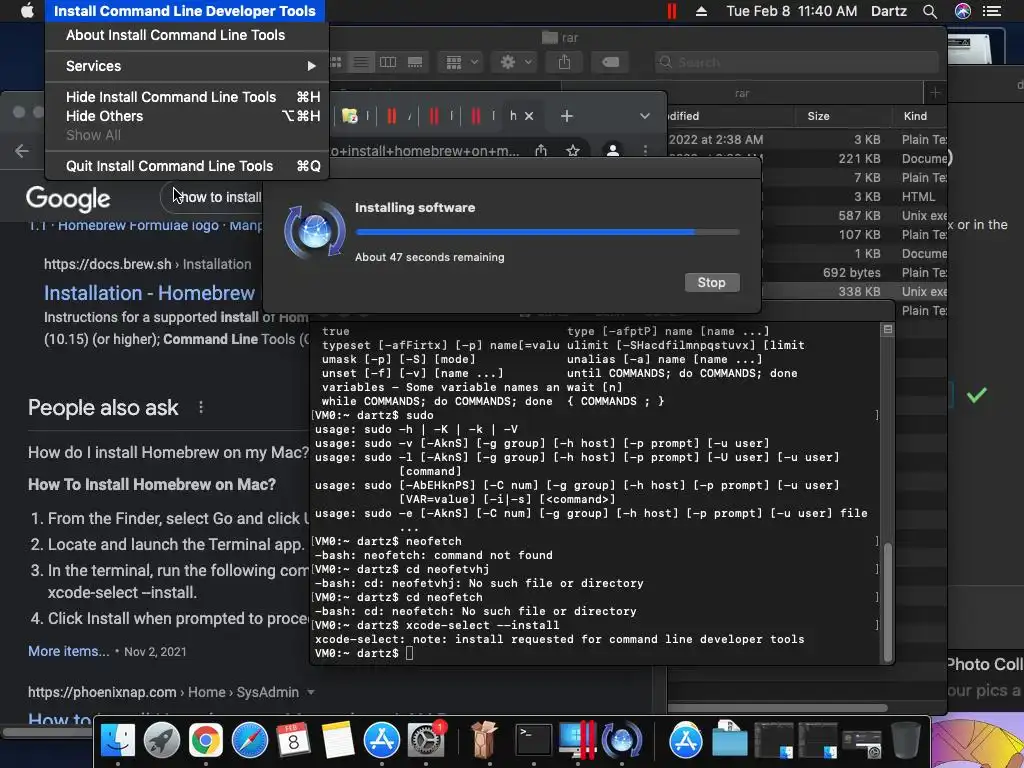Switch Finder to list view
This screenshot has height=768, width=1024.
click(360, 62)
